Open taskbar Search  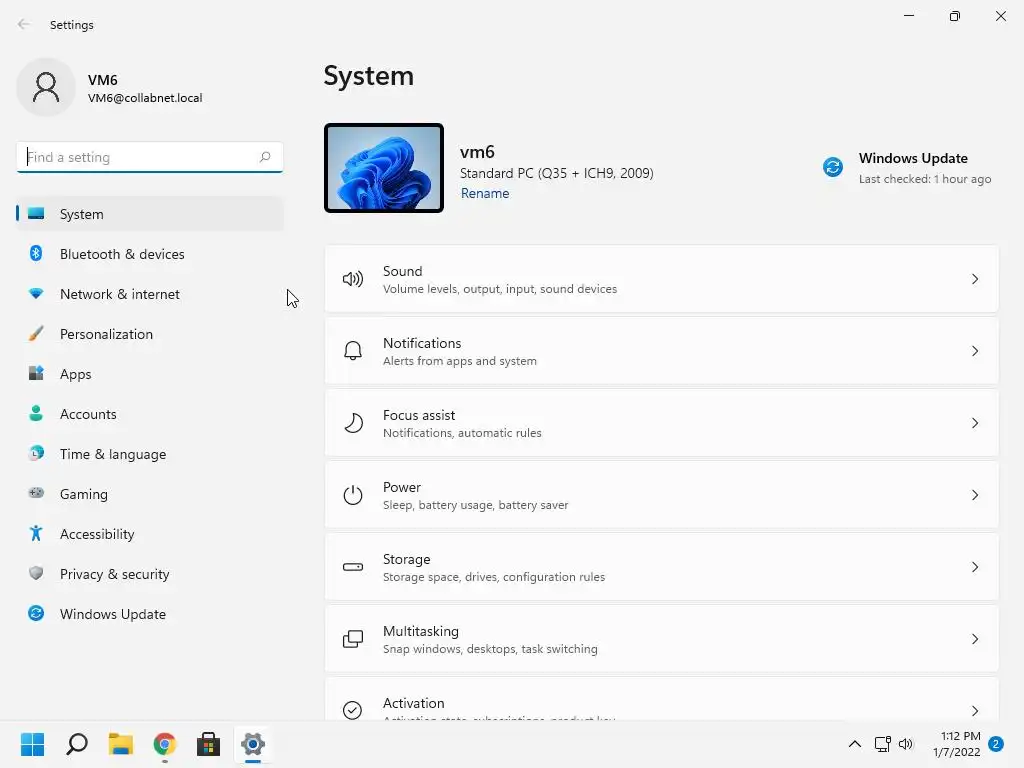tap(77, 744)
